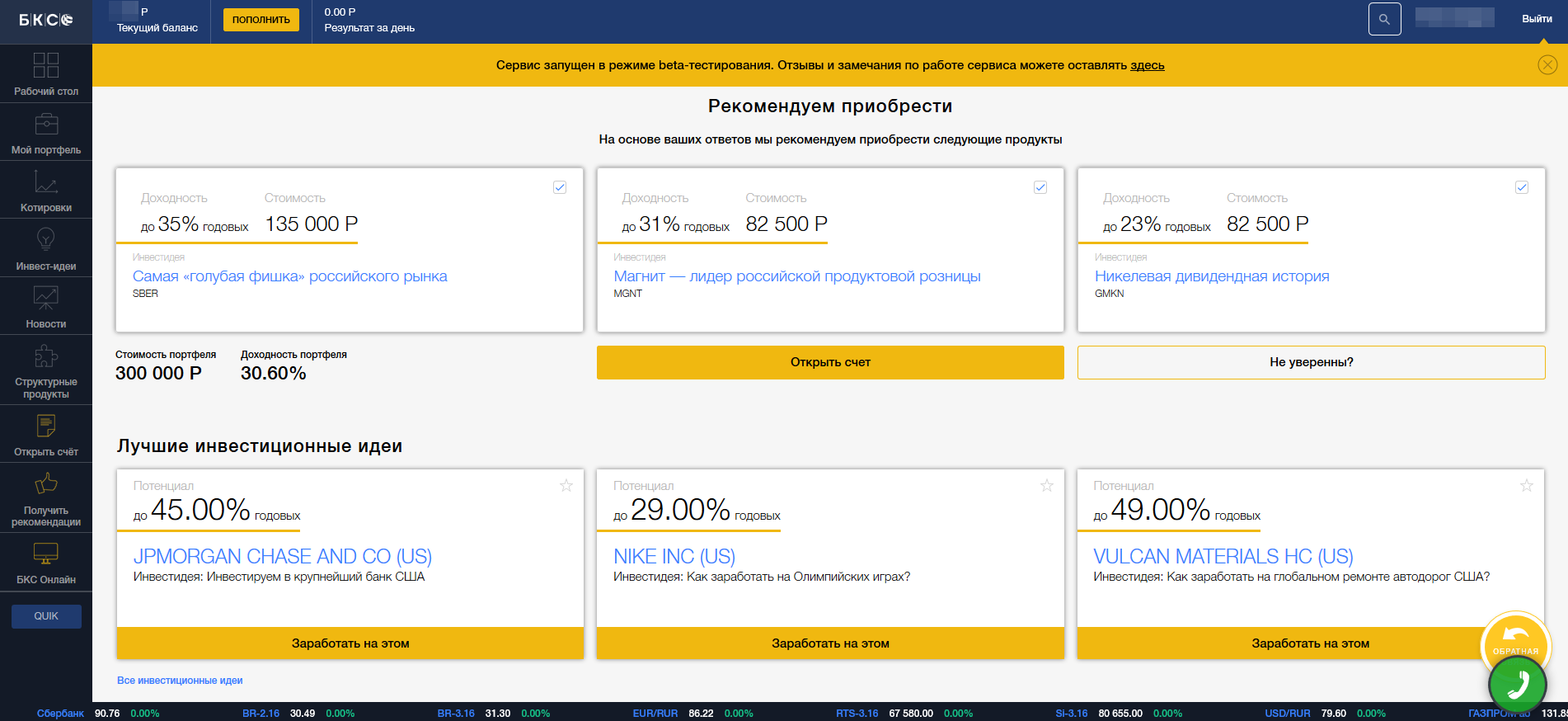
Task: Click the search magnifier icon
Action: click(1384, 19)
